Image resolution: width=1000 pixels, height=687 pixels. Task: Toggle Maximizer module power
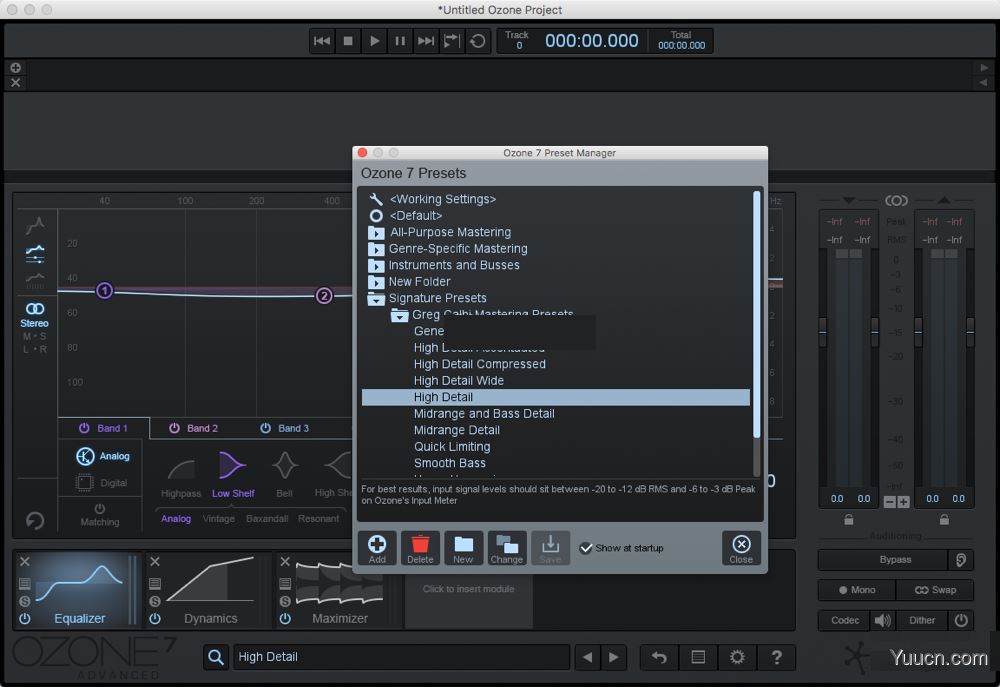point(285,618)
